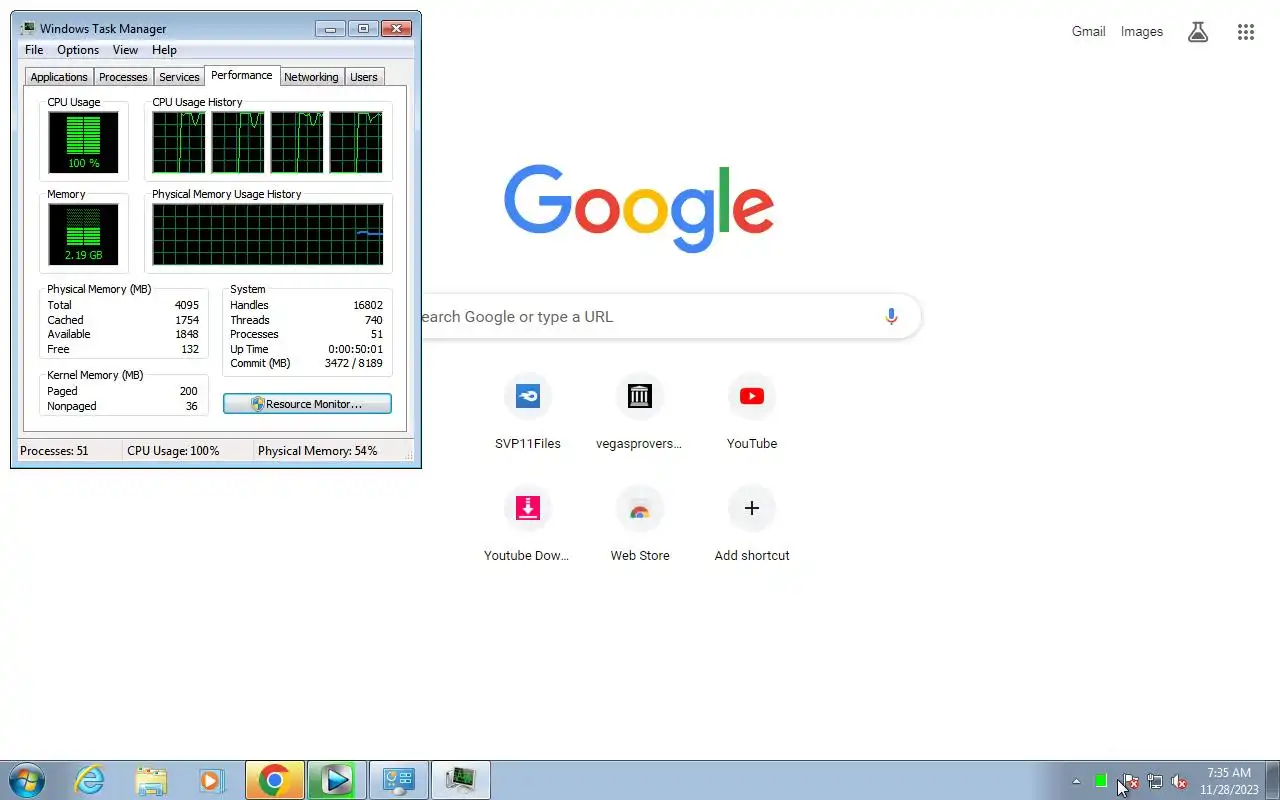The image size is (1280, 800).
Task: Click the Cached memory value 1754
Action: click(186, 320)
